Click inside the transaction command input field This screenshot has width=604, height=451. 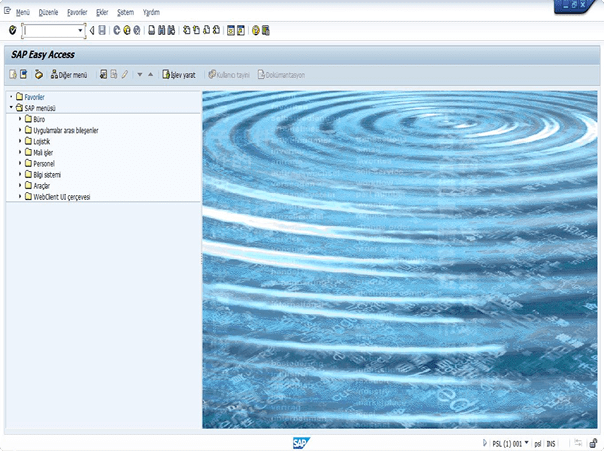click(50, 31)
